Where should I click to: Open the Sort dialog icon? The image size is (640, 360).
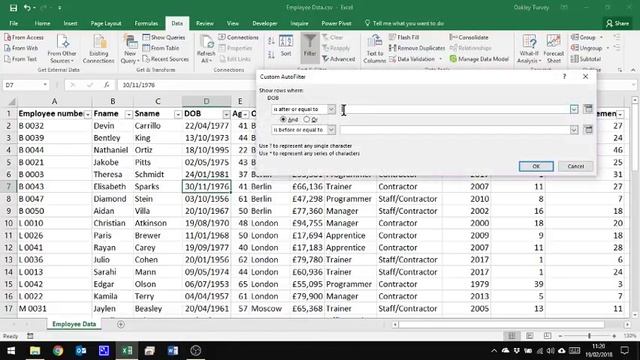(286, 42)
